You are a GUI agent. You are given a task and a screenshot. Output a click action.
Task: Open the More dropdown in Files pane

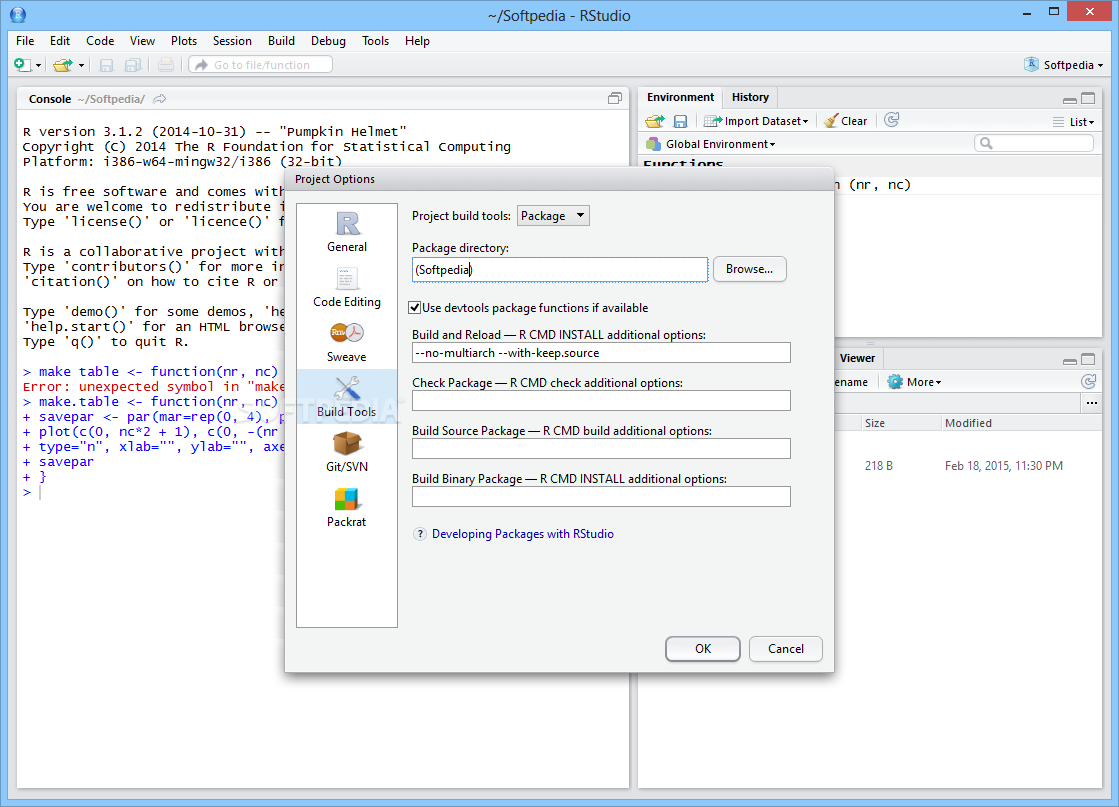point(914,382)
